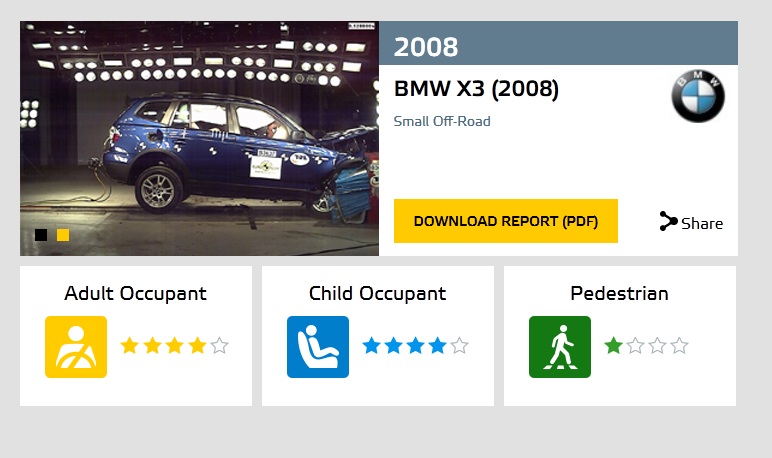The image size is (772, 458).
Task: Click the Pedestrian heading
Action: click(x=619, y=294)
